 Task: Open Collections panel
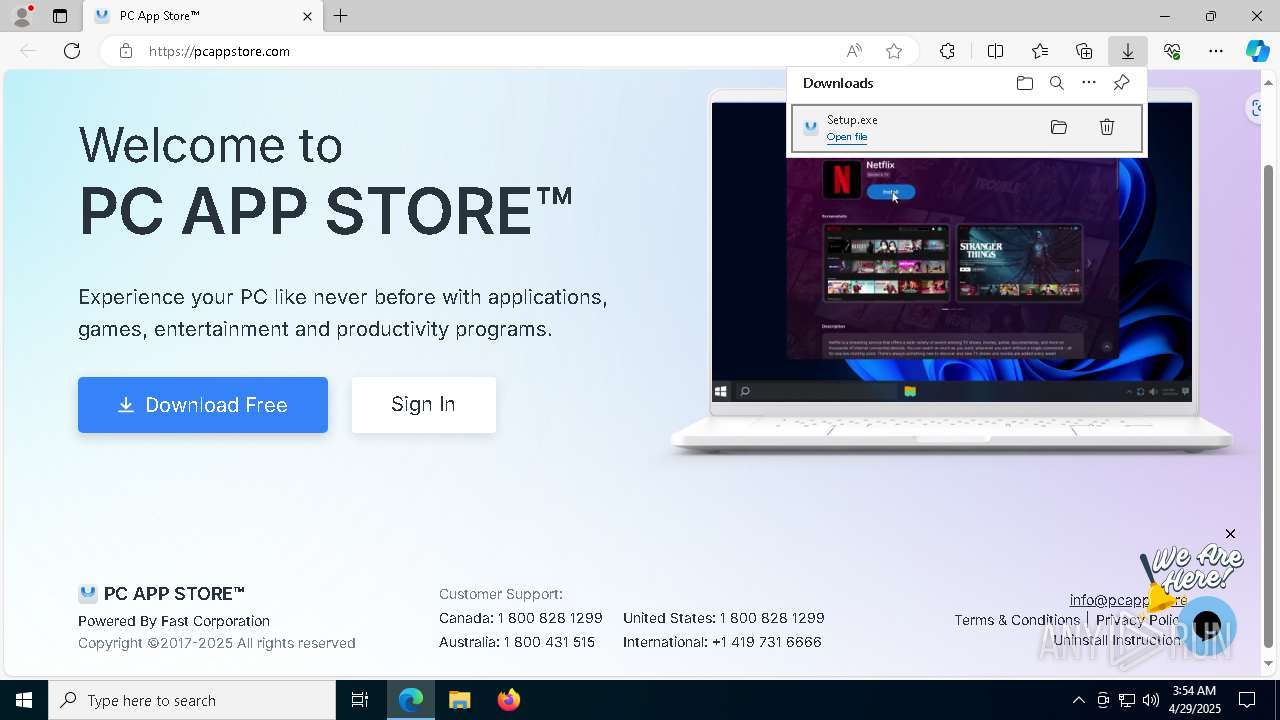(x=1084, y=51)
